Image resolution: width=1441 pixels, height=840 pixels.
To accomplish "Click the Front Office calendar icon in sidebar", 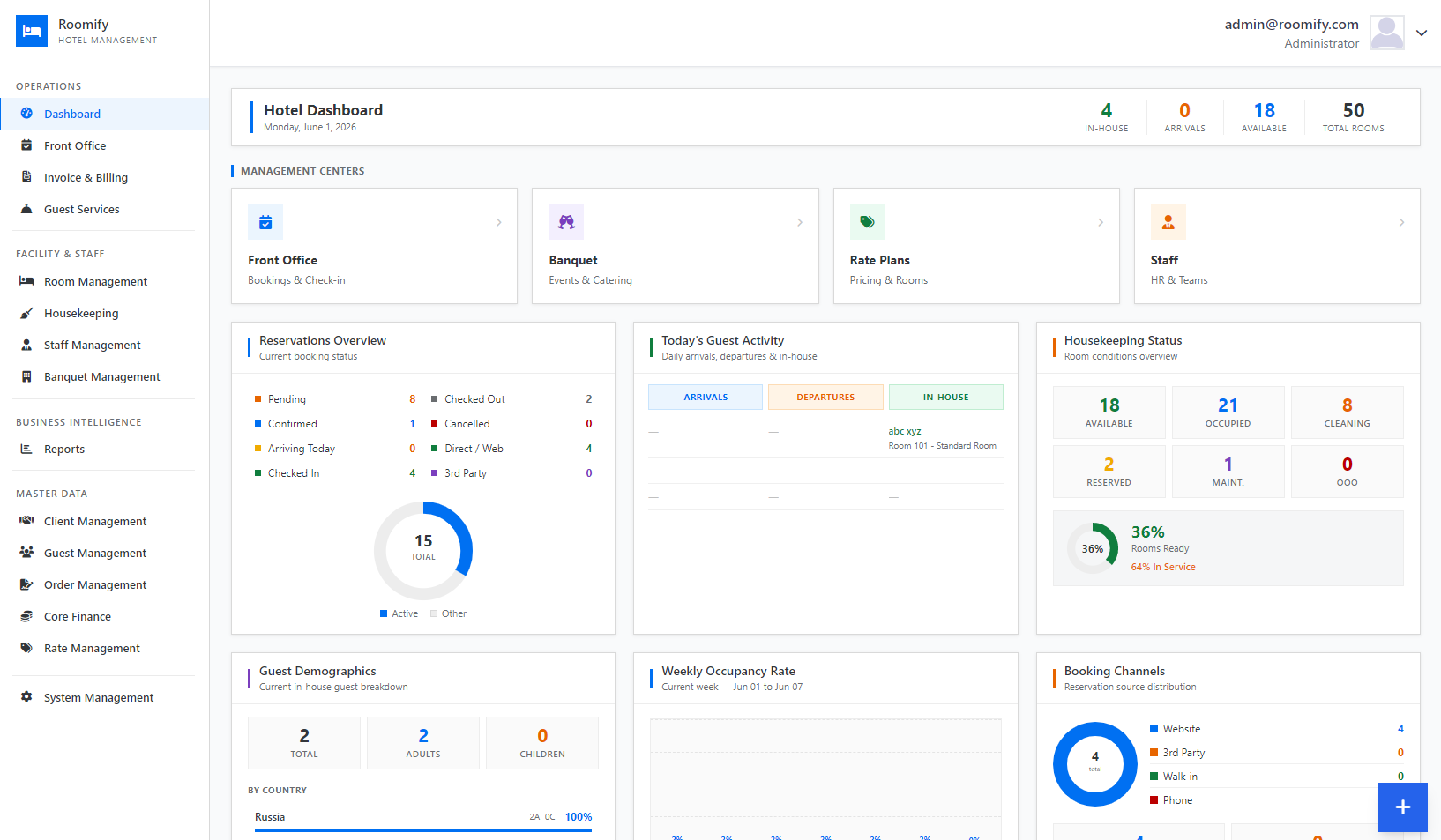I will [26, 145].
